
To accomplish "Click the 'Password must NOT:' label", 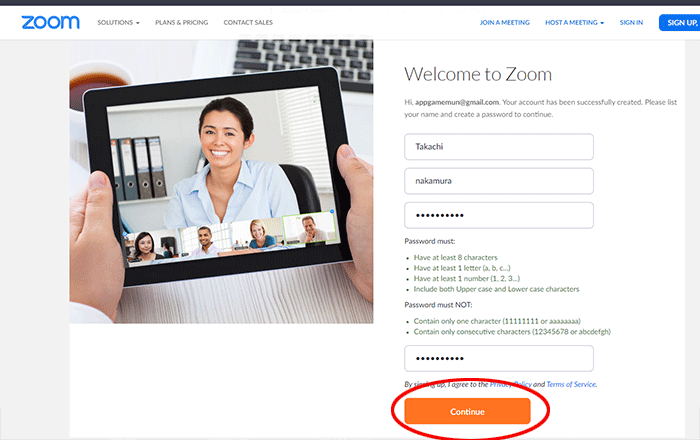I will point(438,305).
